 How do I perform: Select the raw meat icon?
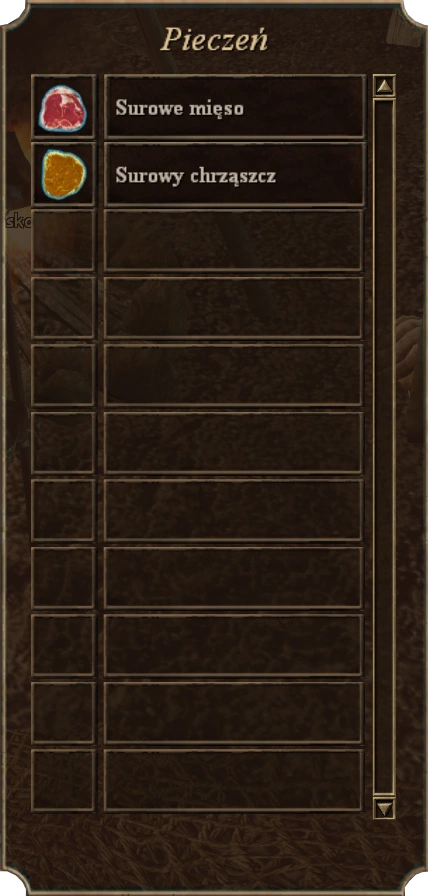[x=63, y=107]
